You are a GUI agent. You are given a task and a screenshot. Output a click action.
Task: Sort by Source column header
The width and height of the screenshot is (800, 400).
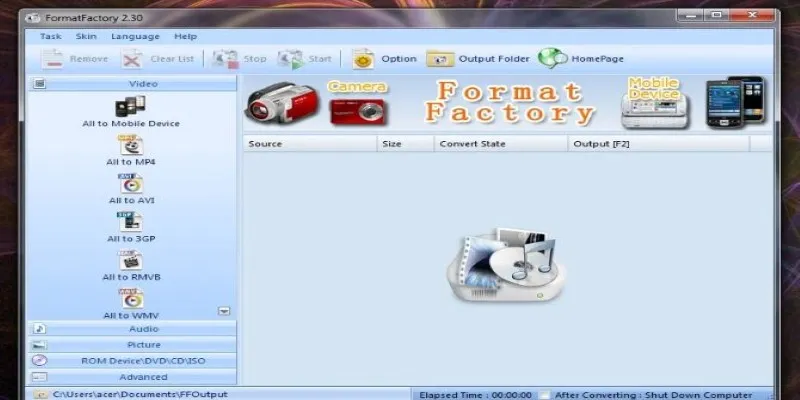pos(310,144)
